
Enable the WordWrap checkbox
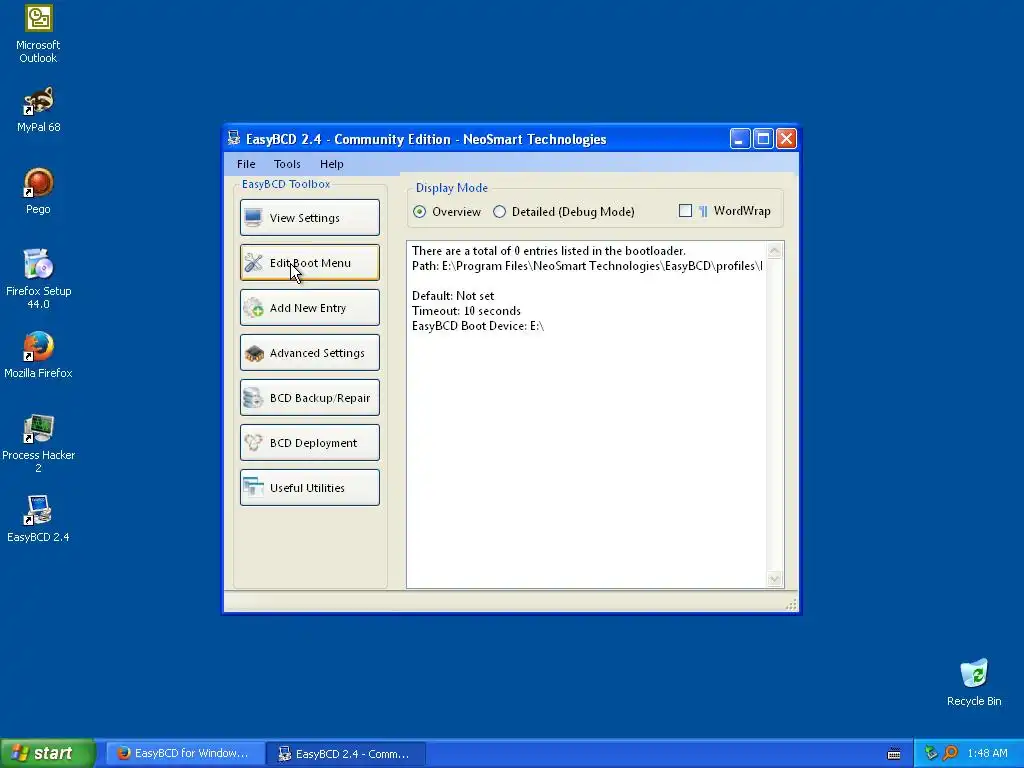685,210
